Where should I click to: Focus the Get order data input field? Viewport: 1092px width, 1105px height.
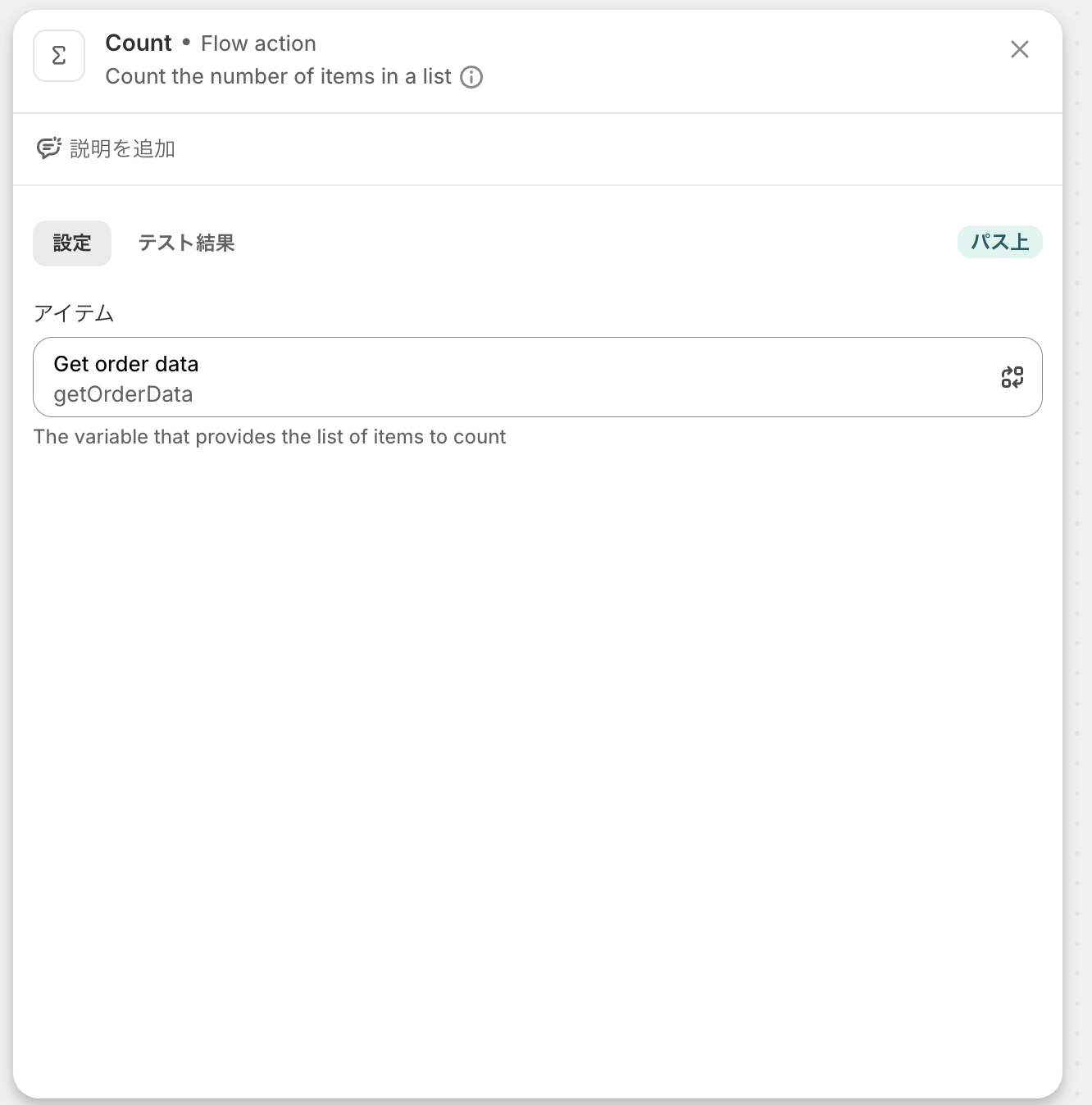click(538, 377)
